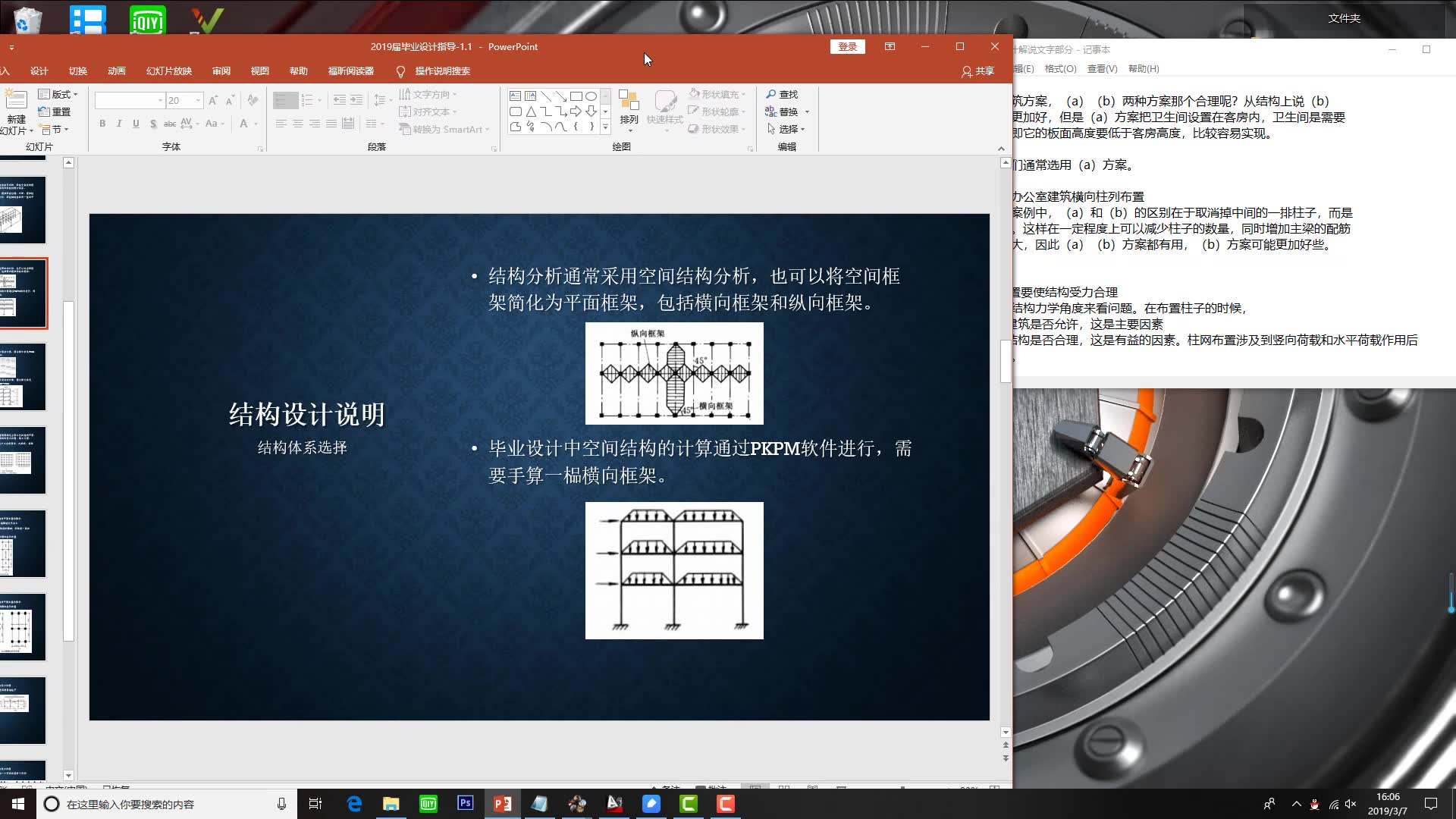Toggle Align Right paragraph alignment
The height and width of the screenshot is (819, 1456).
(x=315, y=124)
